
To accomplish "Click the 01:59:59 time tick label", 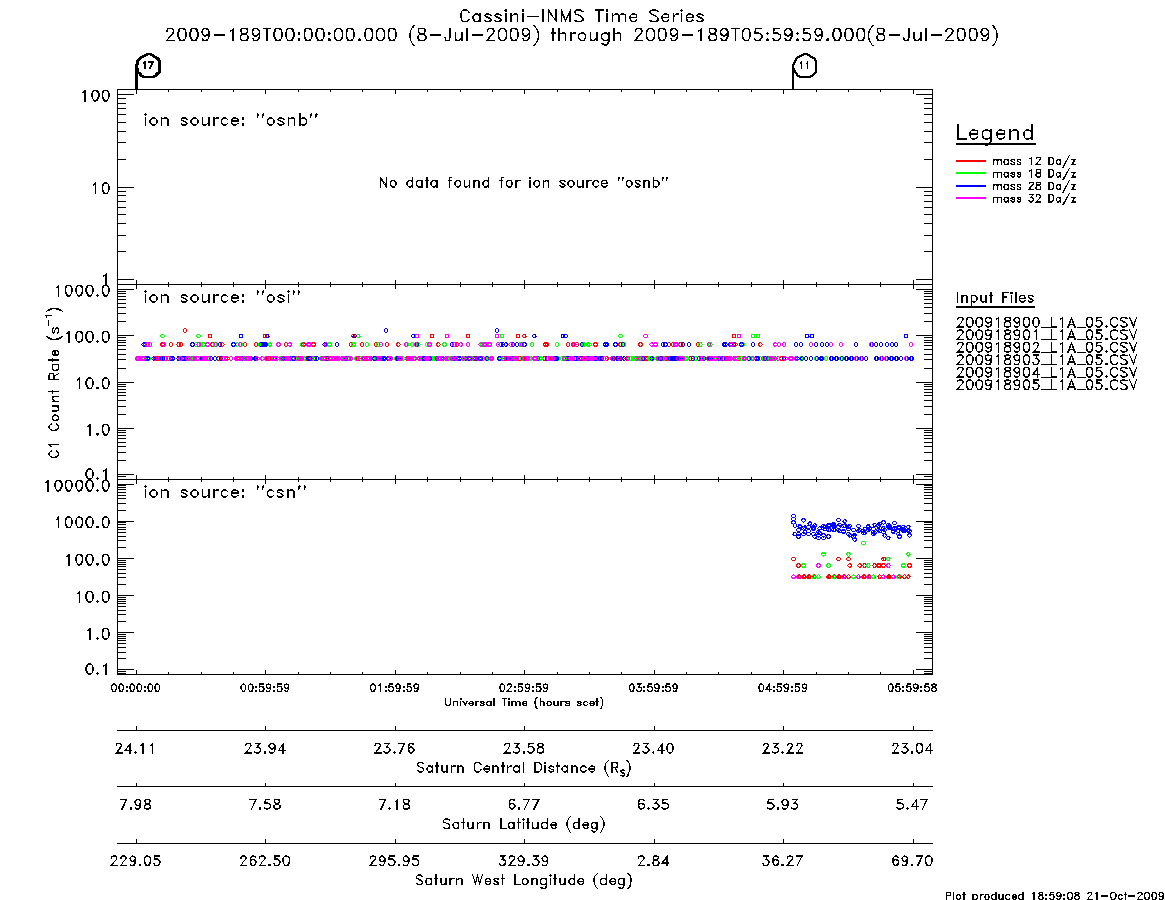I will tap(395, 688).
